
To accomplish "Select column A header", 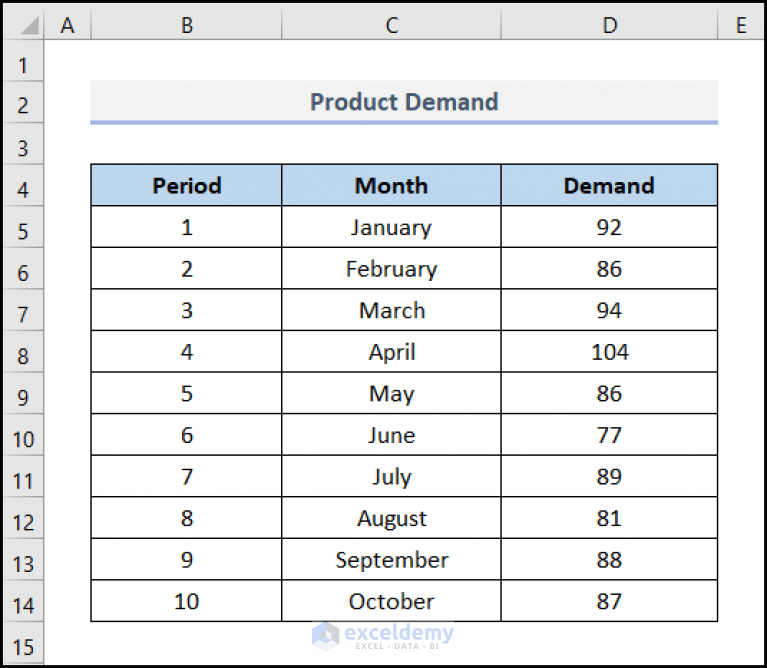I will coord(68,25).
